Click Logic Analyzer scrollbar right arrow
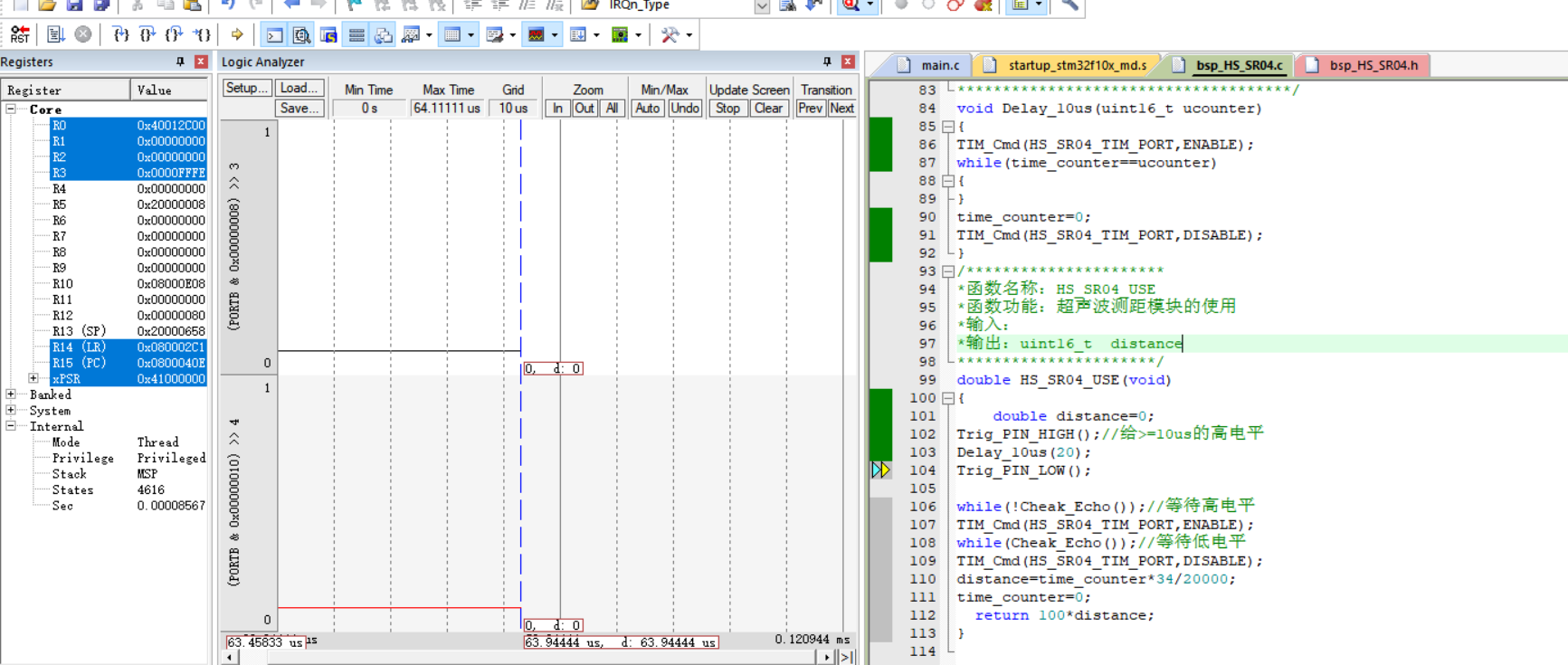The height and width of the screenshot is (665, 1568). click(828, 658)
